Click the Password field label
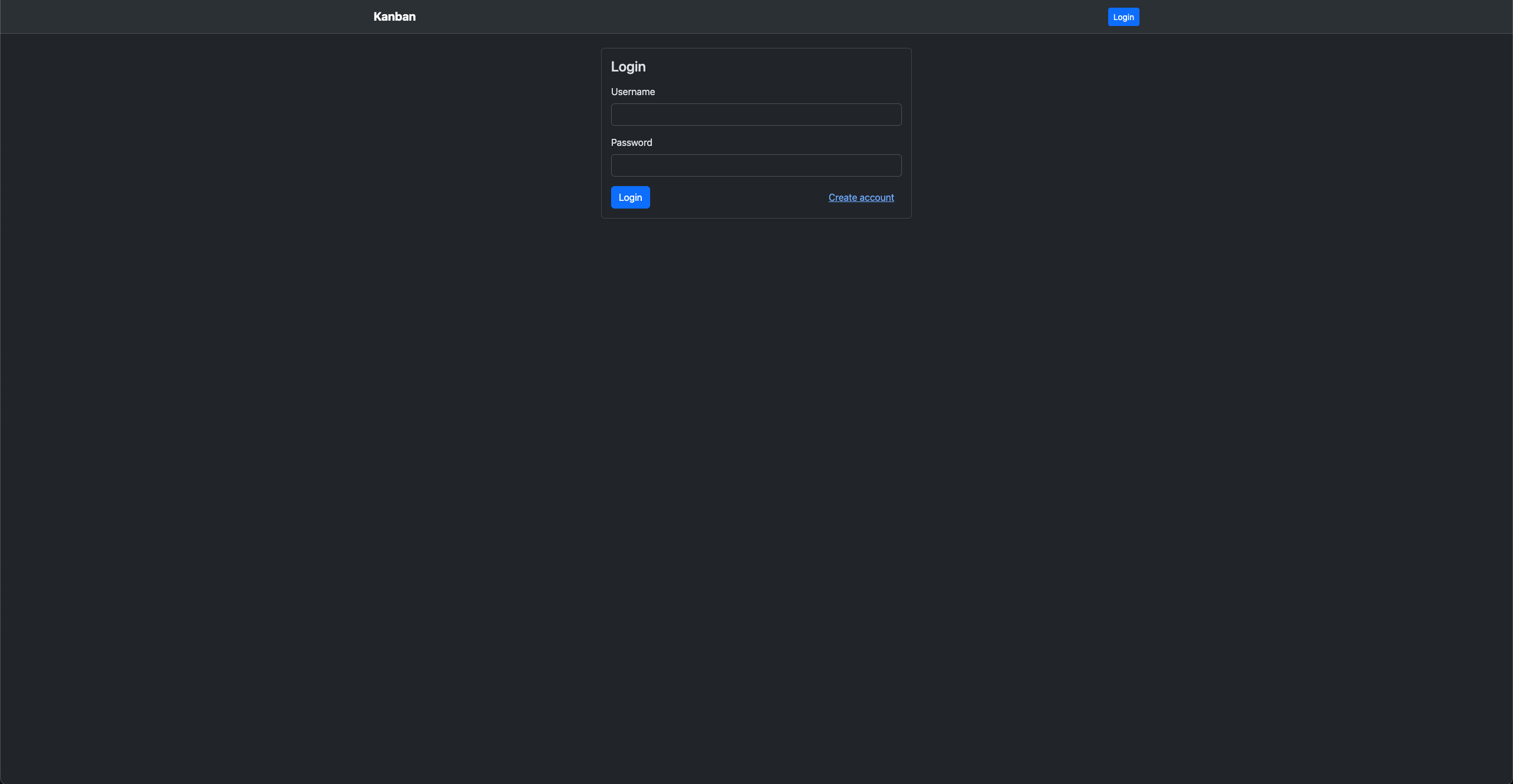 631,142
